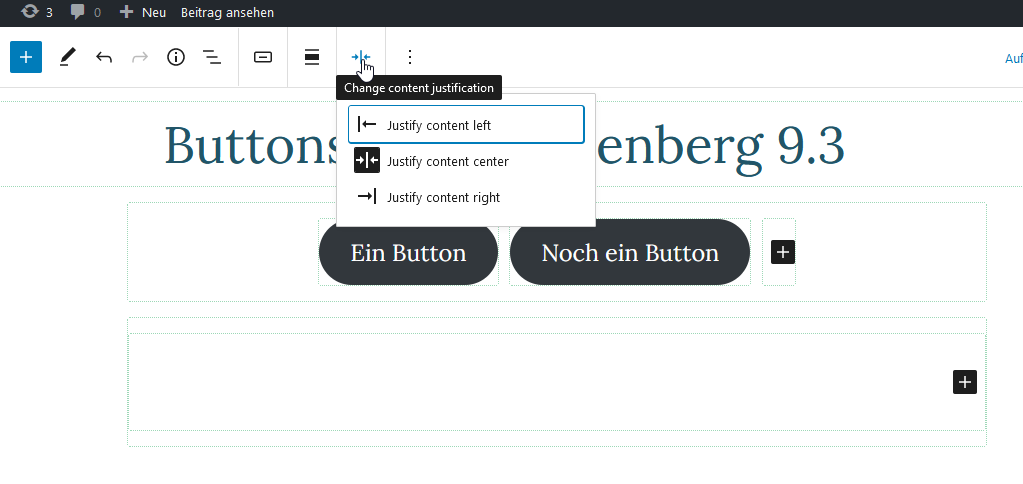Open the three-dot block options menu
This screenshot has height=484, width=1023.
[x=410, y=57]
